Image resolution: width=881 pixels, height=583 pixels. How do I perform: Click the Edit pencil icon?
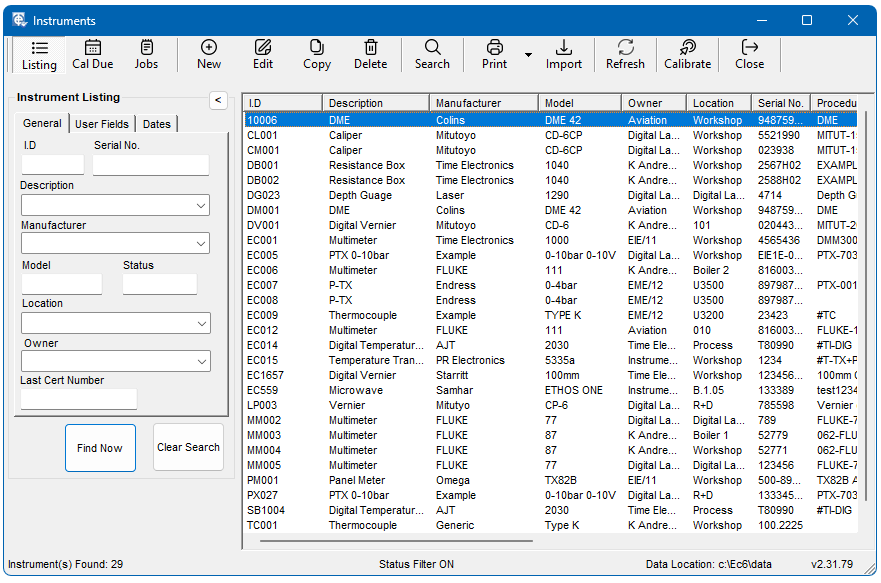click(263, 48)
